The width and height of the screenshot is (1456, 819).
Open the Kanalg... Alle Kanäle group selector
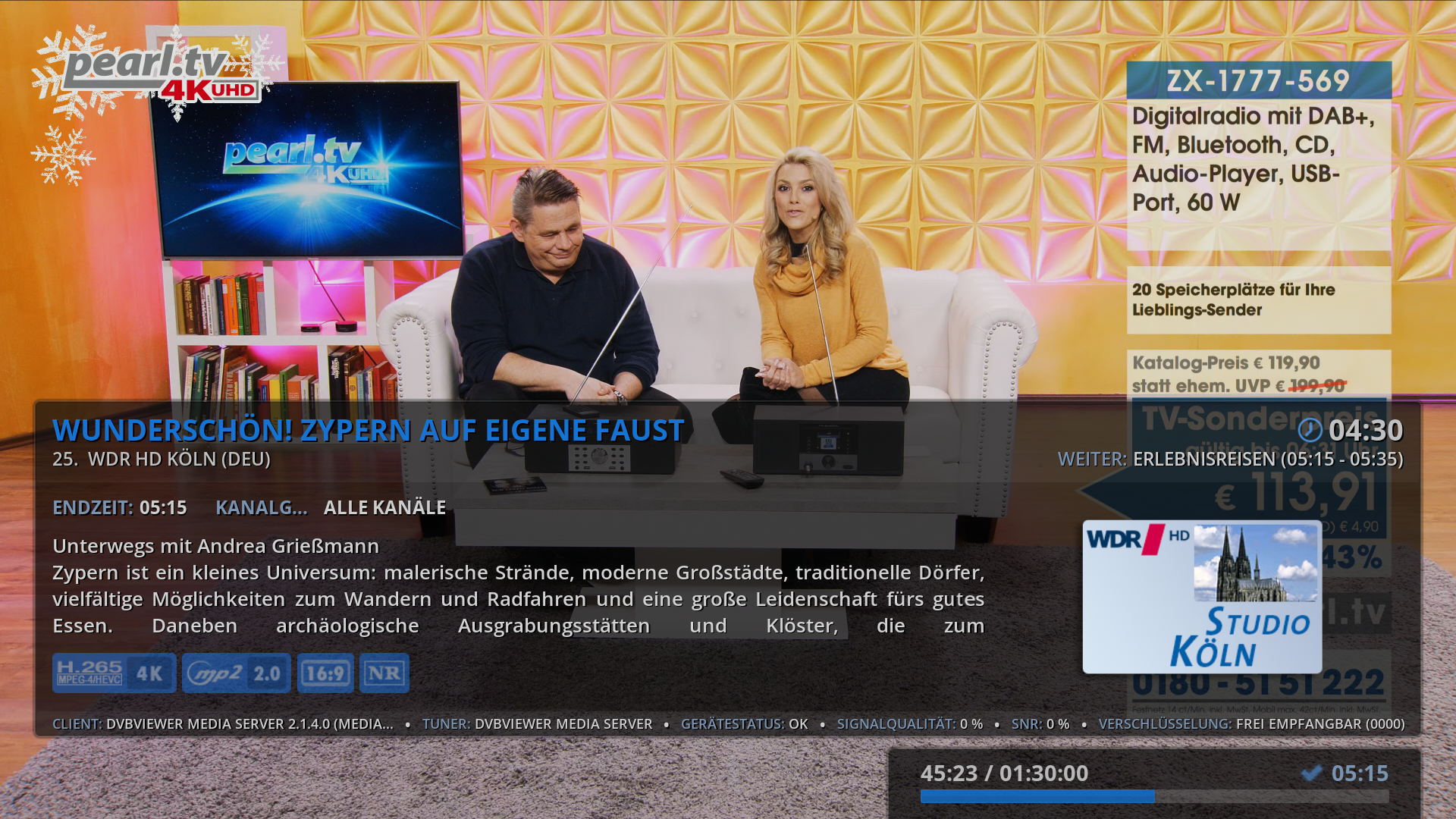point(331,507)
